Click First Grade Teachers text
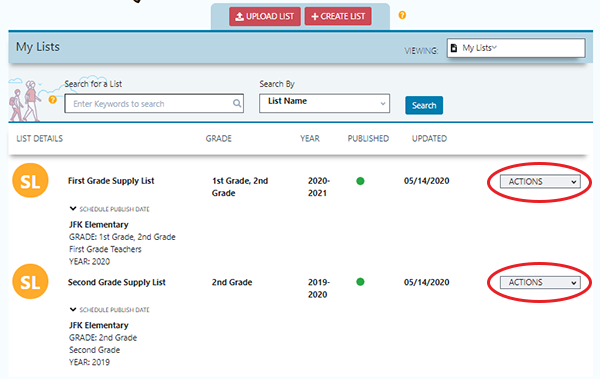 pos(105,249)
